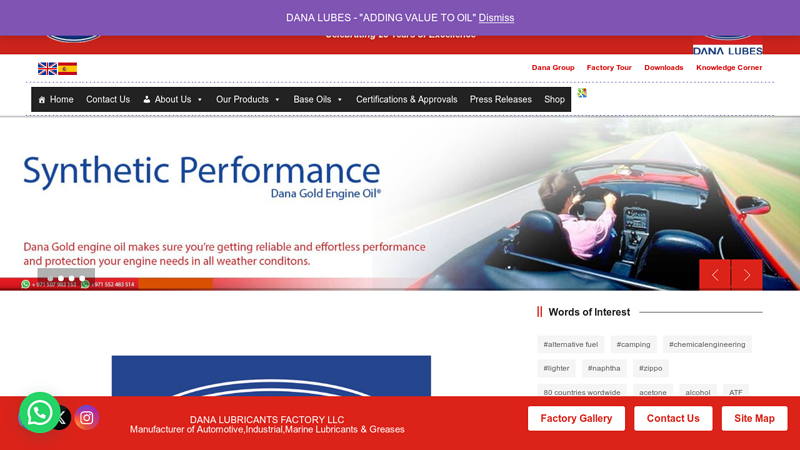
Task: Click the person icon beside About Us
Action: 147,99
